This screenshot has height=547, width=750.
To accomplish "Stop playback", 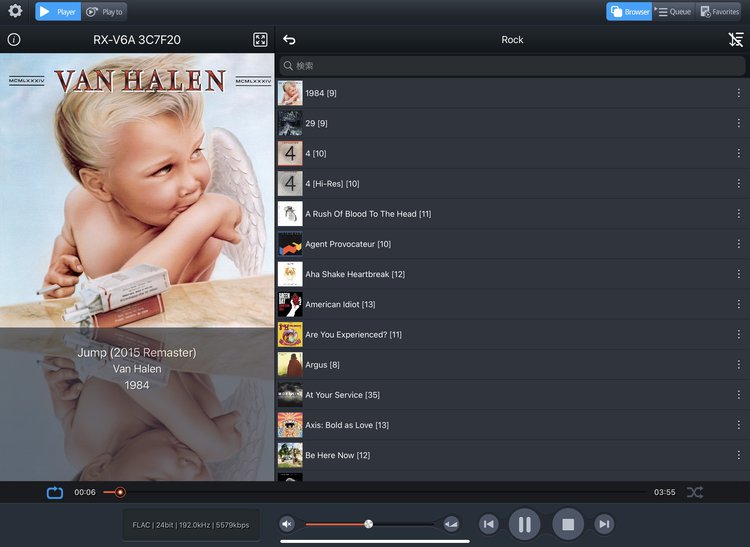I will coord(568,524).
